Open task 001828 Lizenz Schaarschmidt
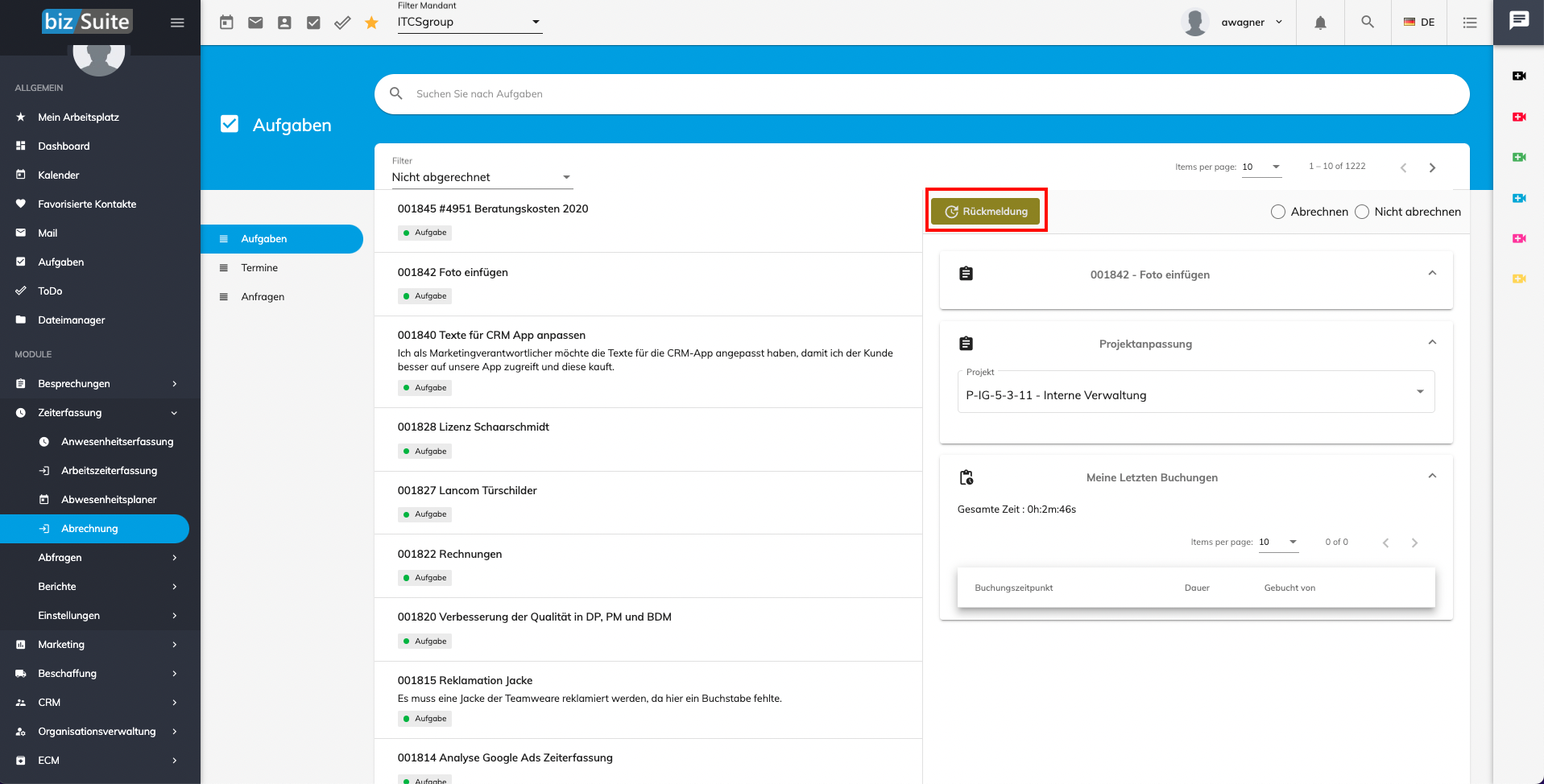This screenshot has height=784, width=1544. click(x=474, y=427)
